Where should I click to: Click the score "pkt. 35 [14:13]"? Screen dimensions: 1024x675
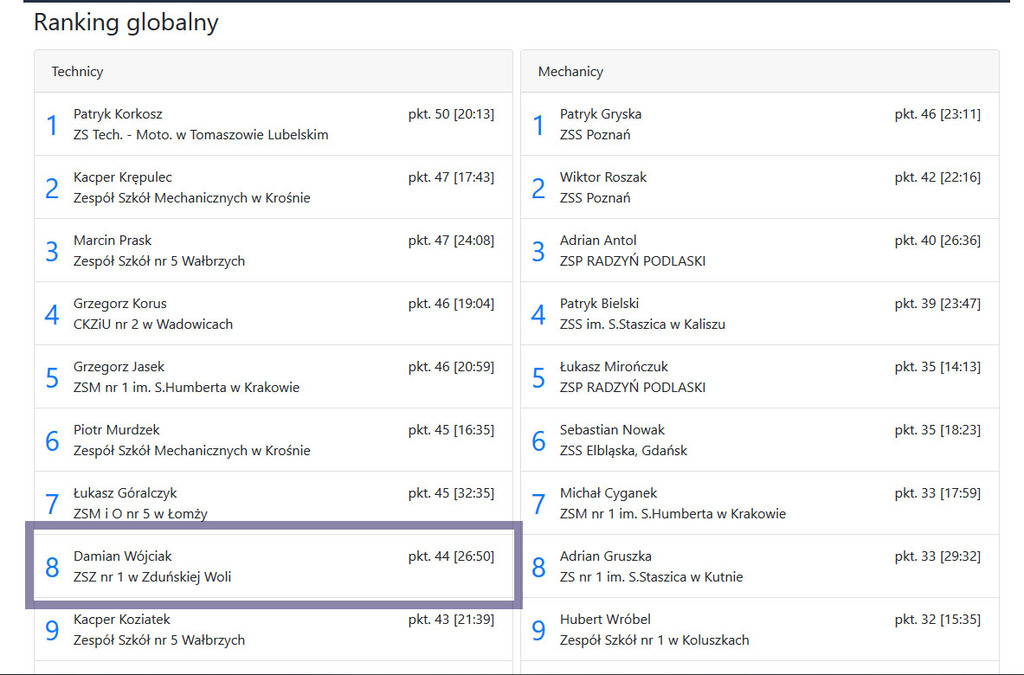(x=938, y=367)
